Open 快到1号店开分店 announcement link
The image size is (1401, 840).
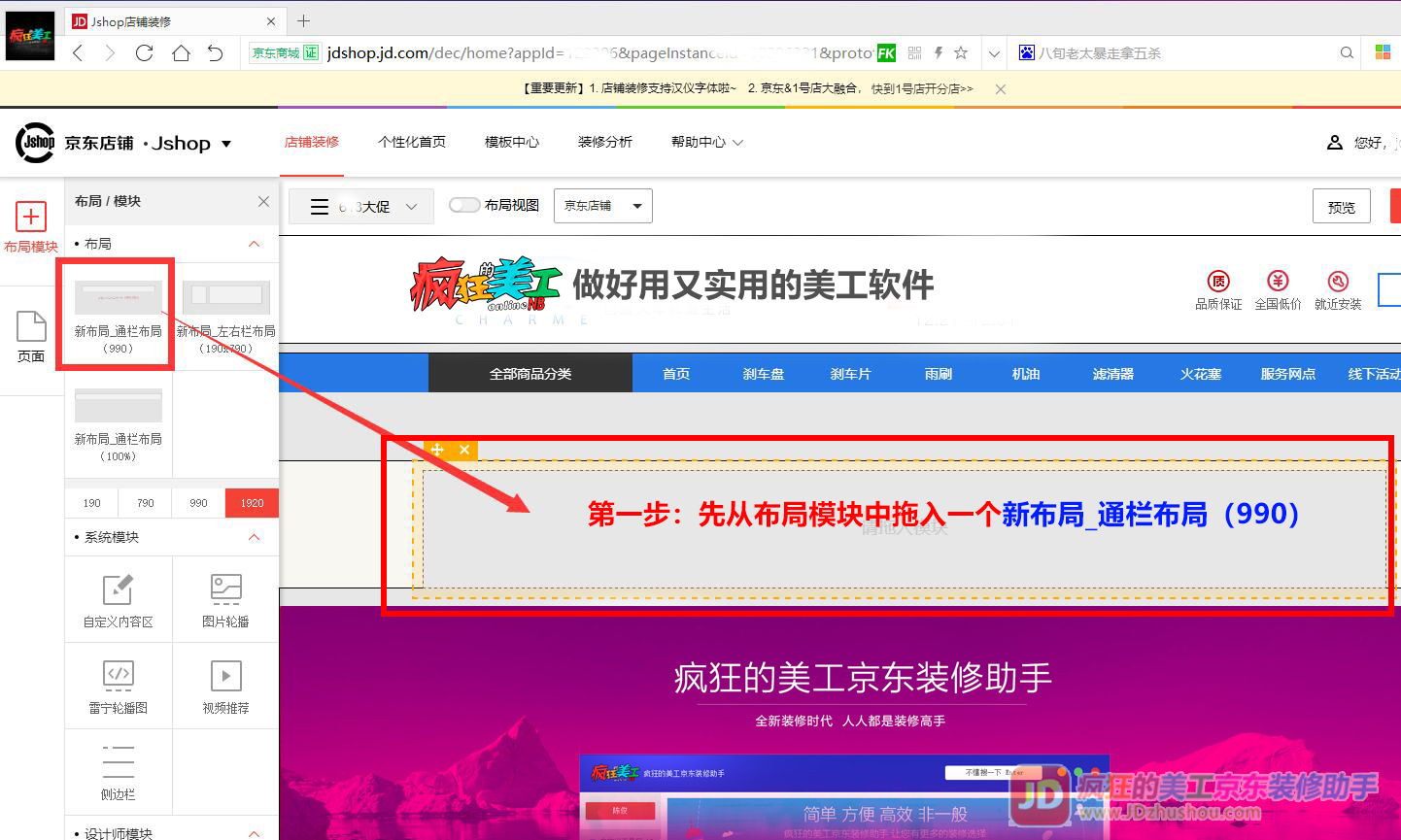point(922,88)
